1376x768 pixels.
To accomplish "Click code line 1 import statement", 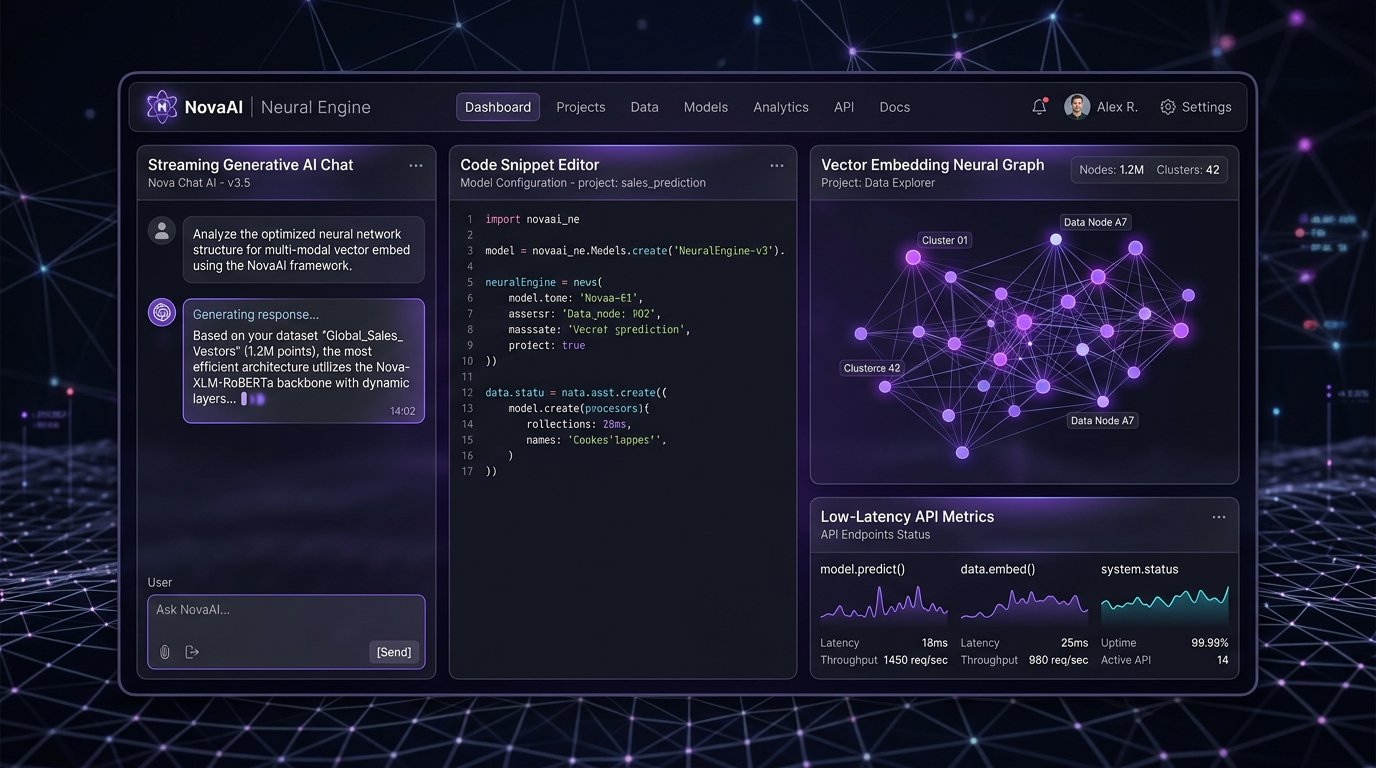I will [x=532, y=219].
